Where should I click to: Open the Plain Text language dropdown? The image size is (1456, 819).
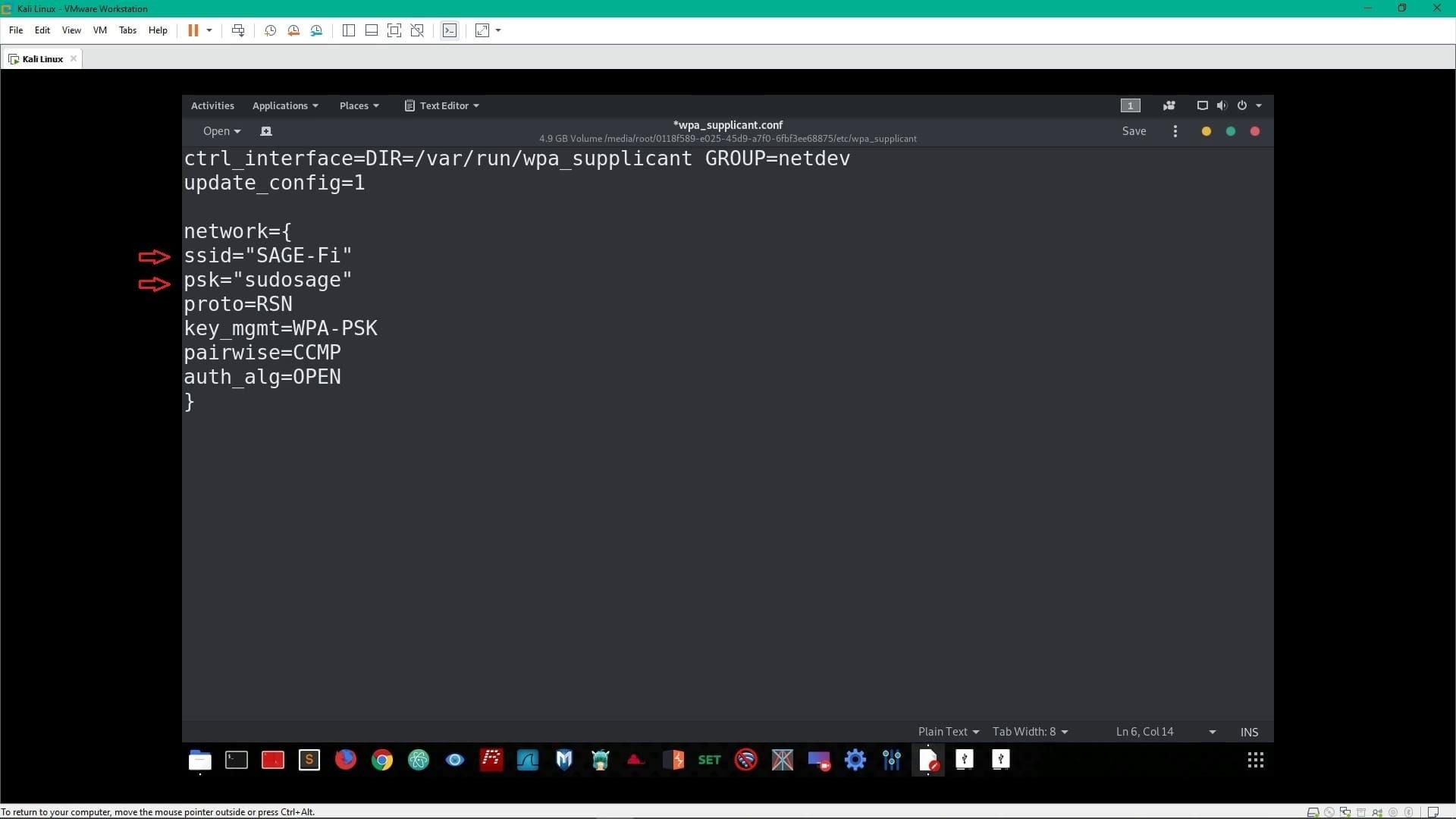[x=949, y=732]
